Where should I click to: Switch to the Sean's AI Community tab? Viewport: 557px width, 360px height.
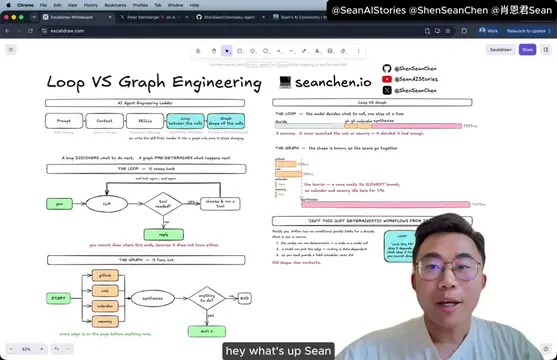[299, 17]
